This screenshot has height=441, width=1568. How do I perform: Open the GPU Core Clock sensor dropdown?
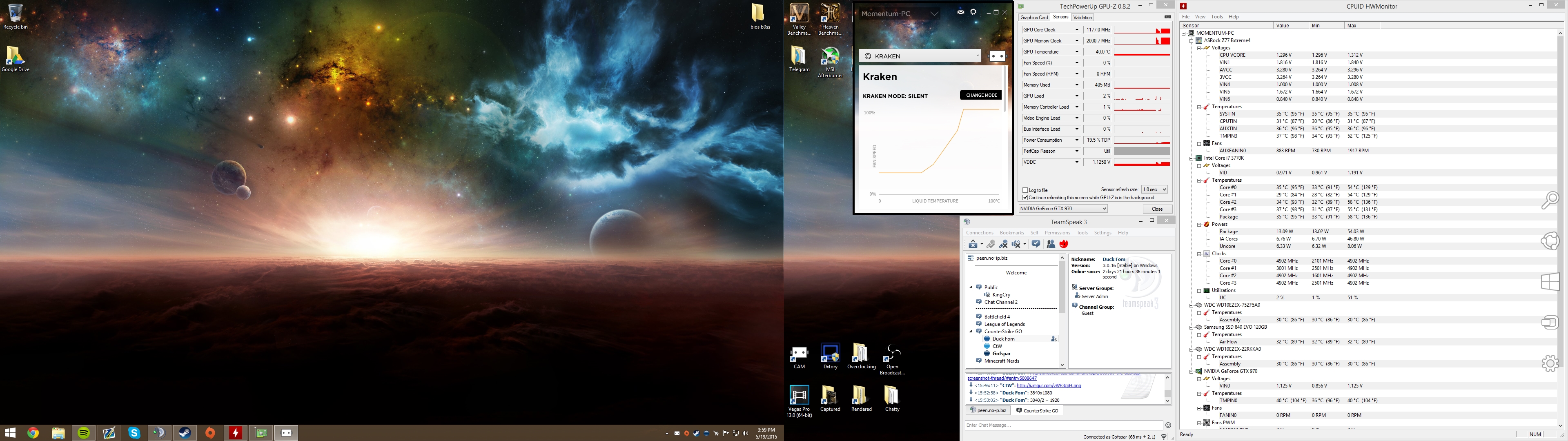tap(1076, 30)
